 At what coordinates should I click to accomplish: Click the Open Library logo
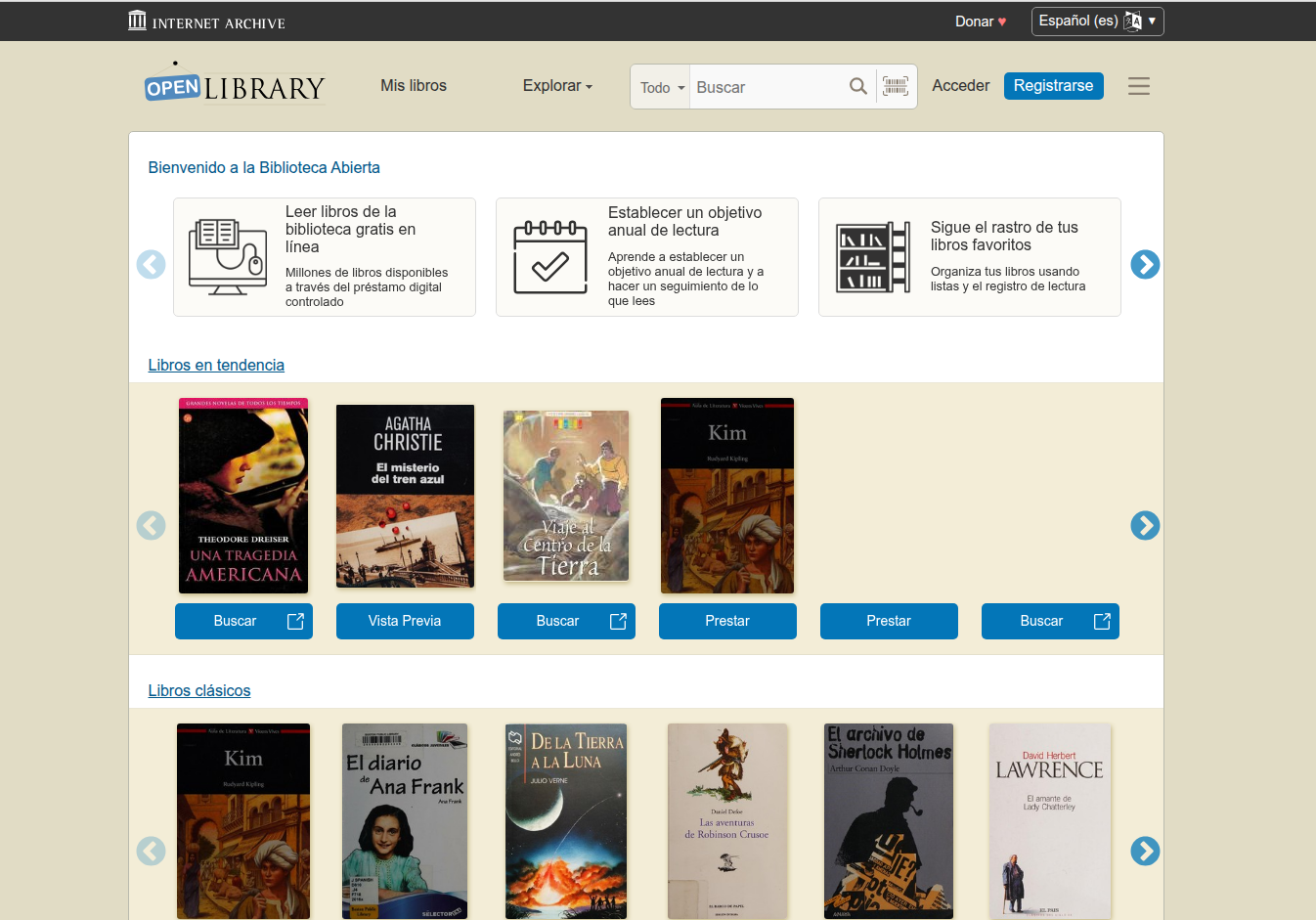click(x=235, y=86)
